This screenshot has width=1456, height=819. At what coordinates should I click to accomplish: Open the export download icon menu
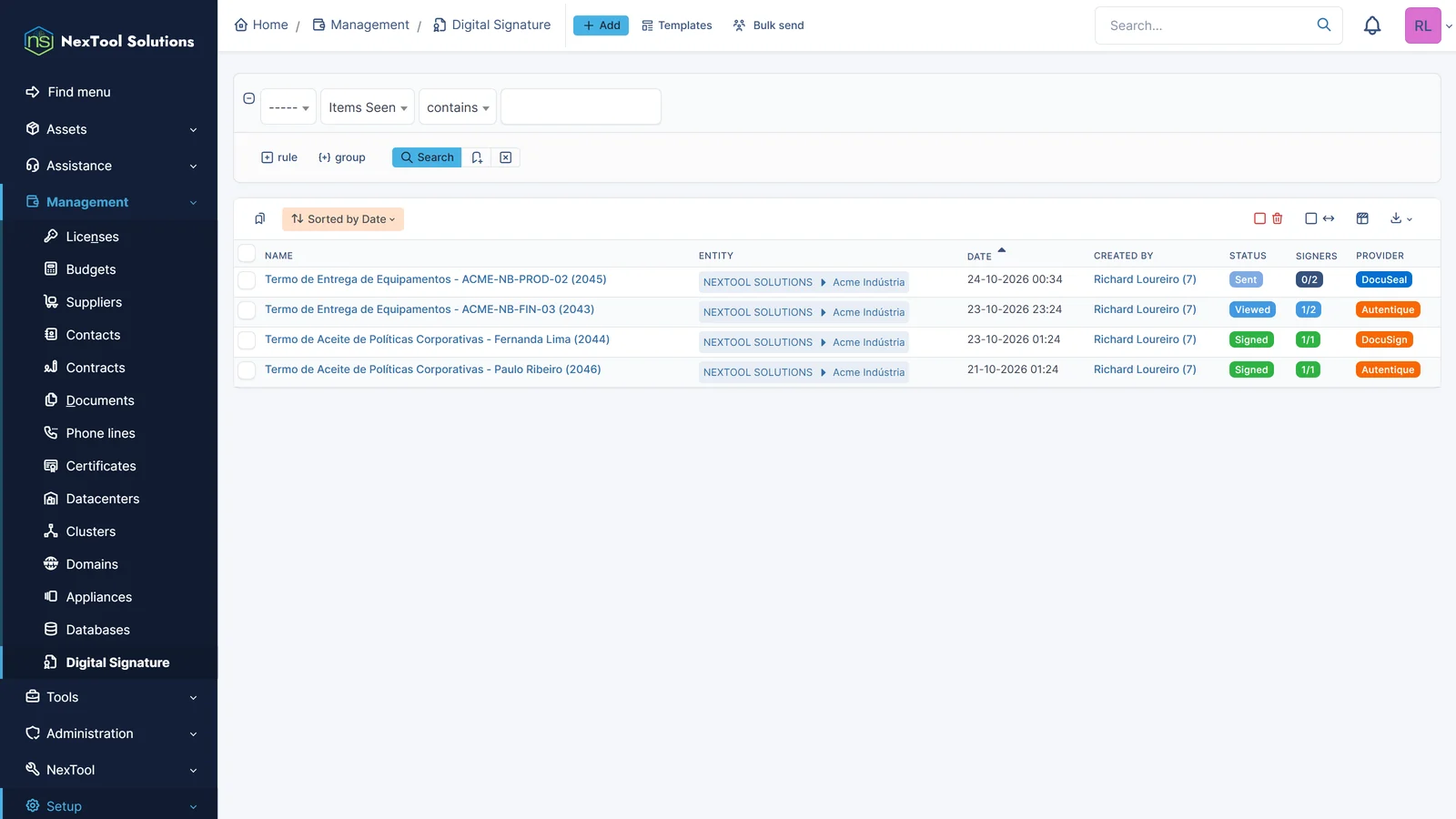(x=1401, y=218)
